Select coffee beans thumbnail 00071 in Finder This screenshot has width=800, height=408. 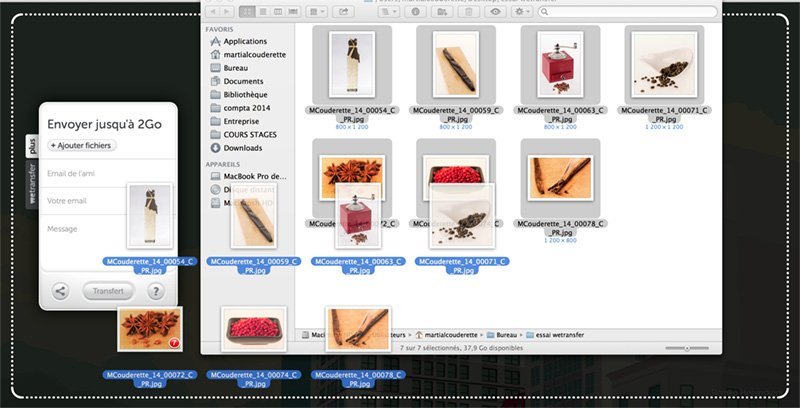[664, 65]
